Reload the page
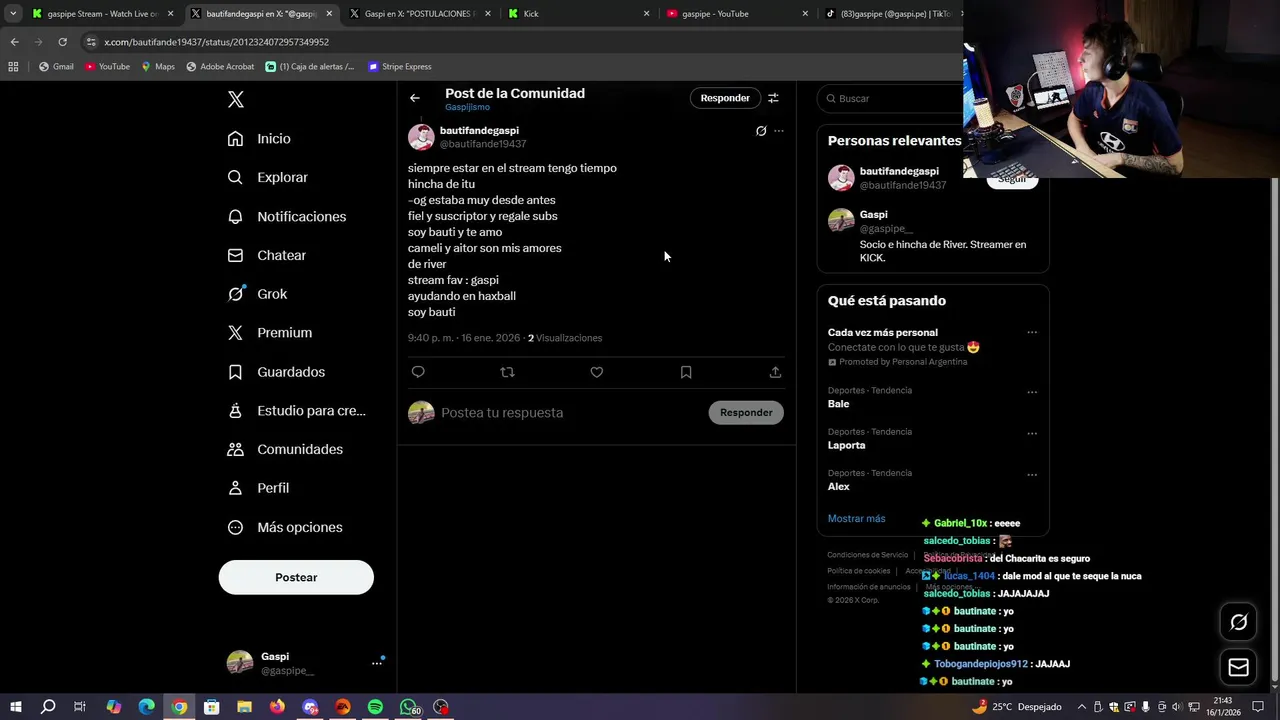 click(62, 42)
